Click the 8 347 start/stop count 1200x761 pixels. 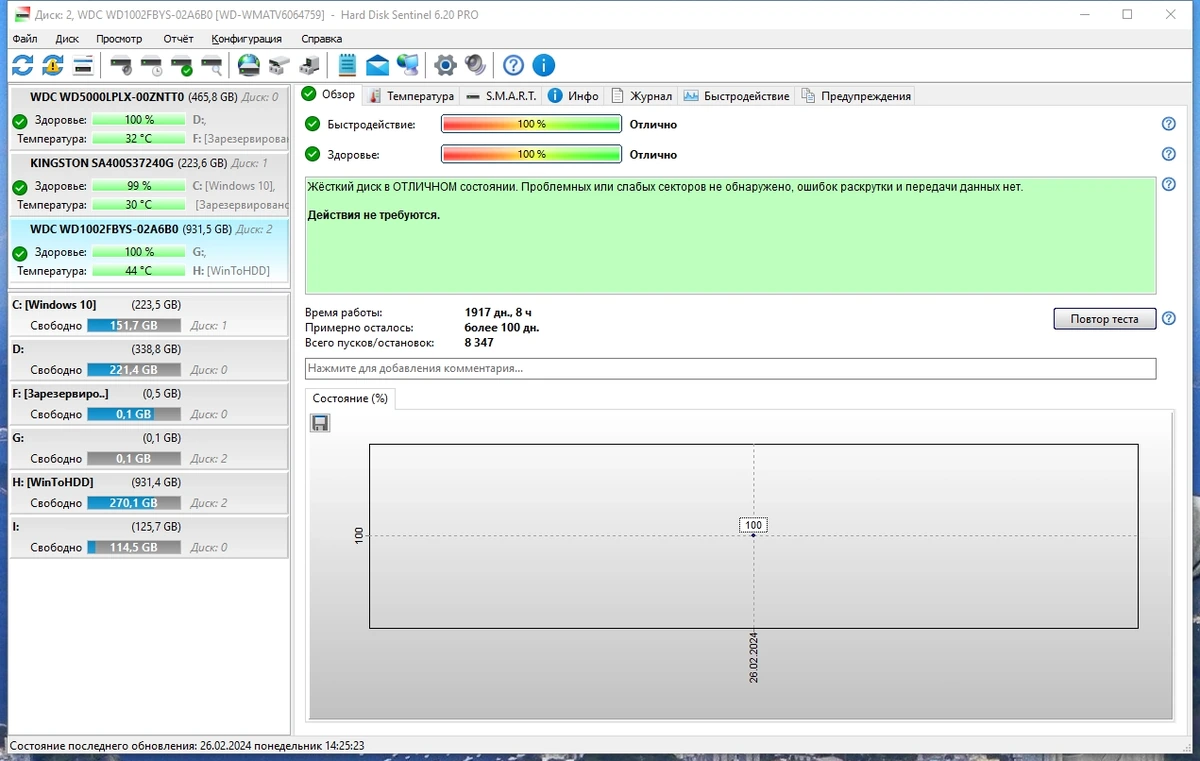coord(479,343)
